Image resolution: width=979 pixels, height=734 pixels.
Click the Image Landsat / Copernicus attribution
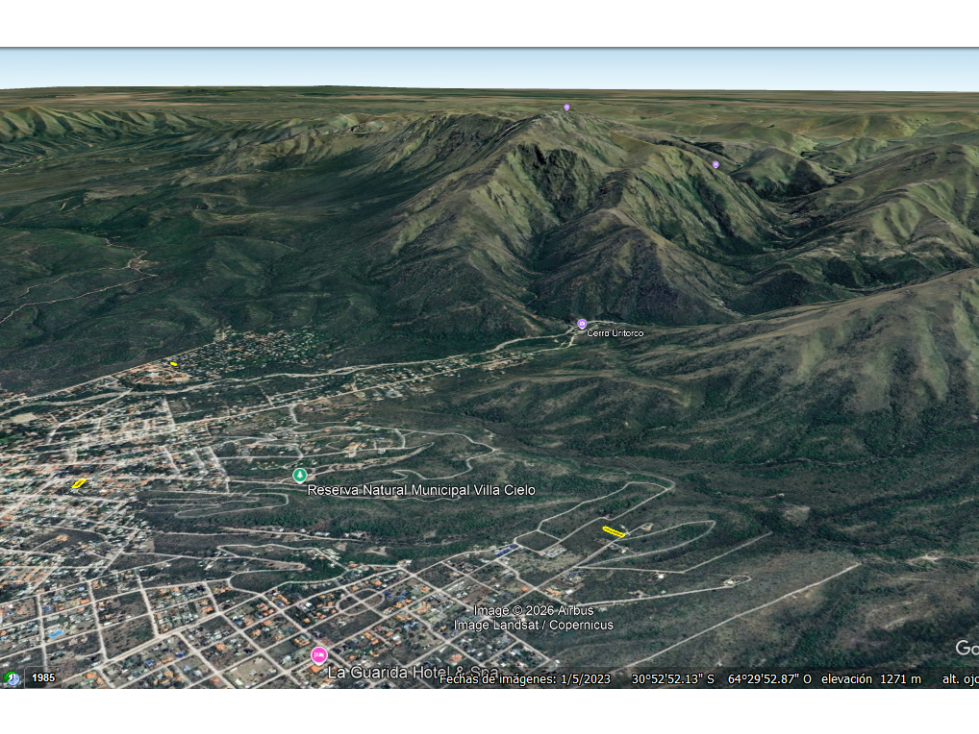[534, 625]
